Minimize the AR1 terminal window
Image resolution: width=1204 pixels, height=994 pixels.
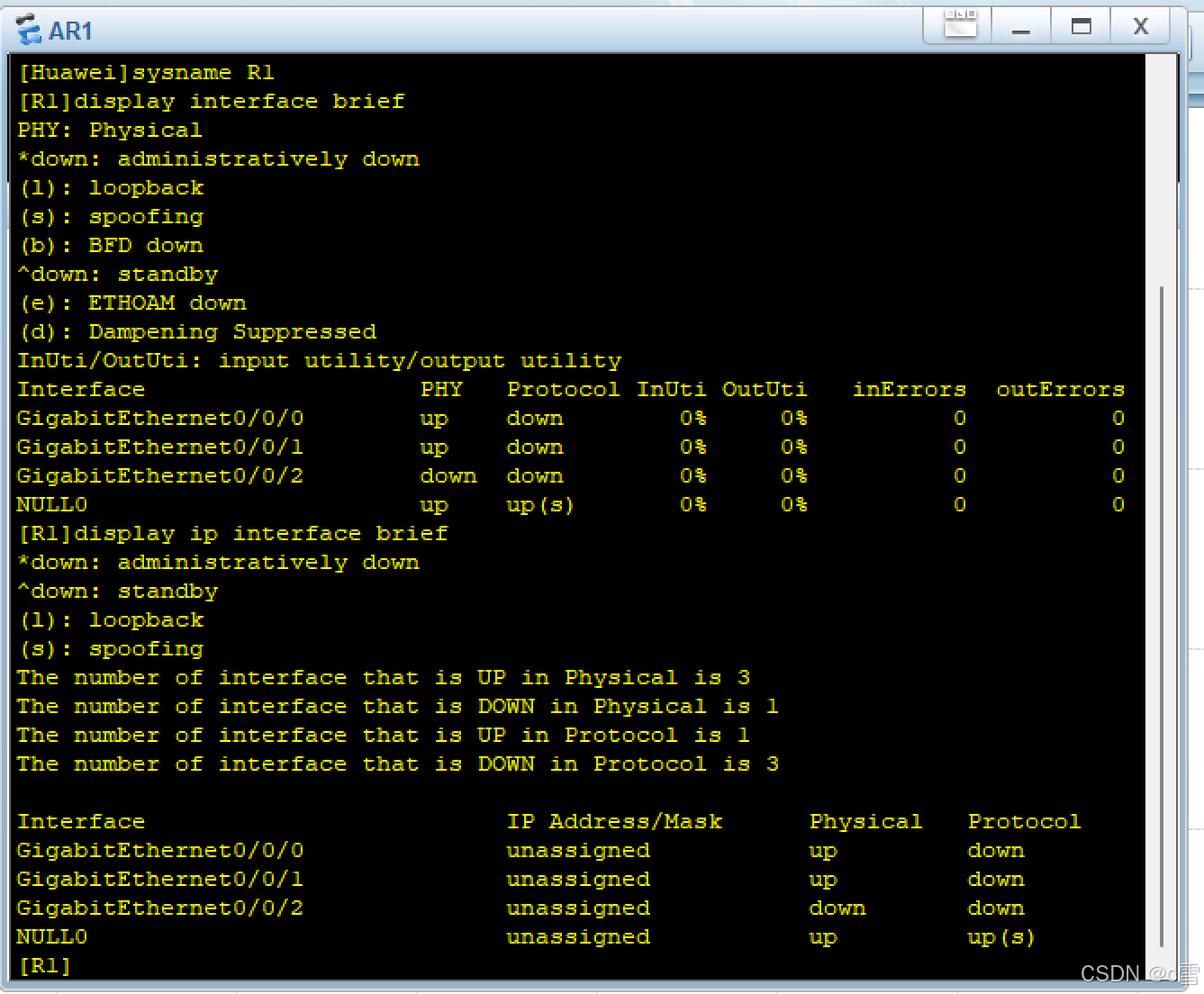pyautogui.click(x=1020, y=25)
